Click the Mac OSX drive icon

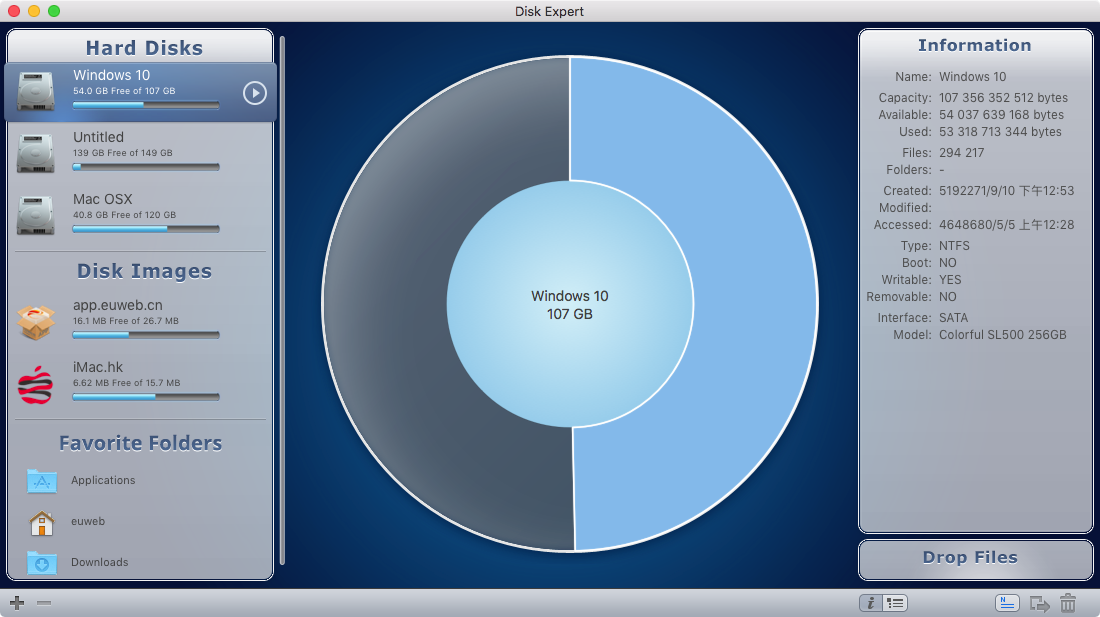36,215
